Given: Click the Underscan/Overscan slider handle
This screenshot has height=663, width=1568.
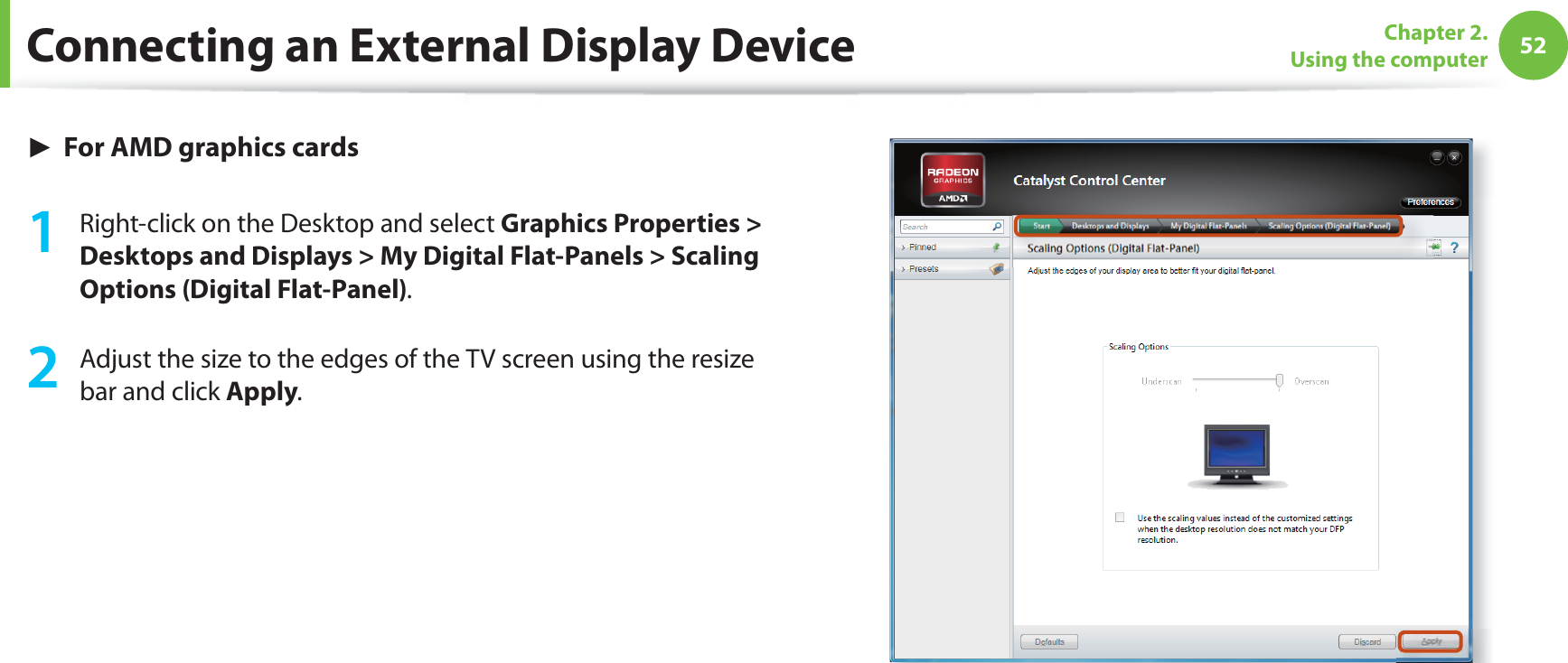Looking at the screenshot, I should pos(1279,380).
